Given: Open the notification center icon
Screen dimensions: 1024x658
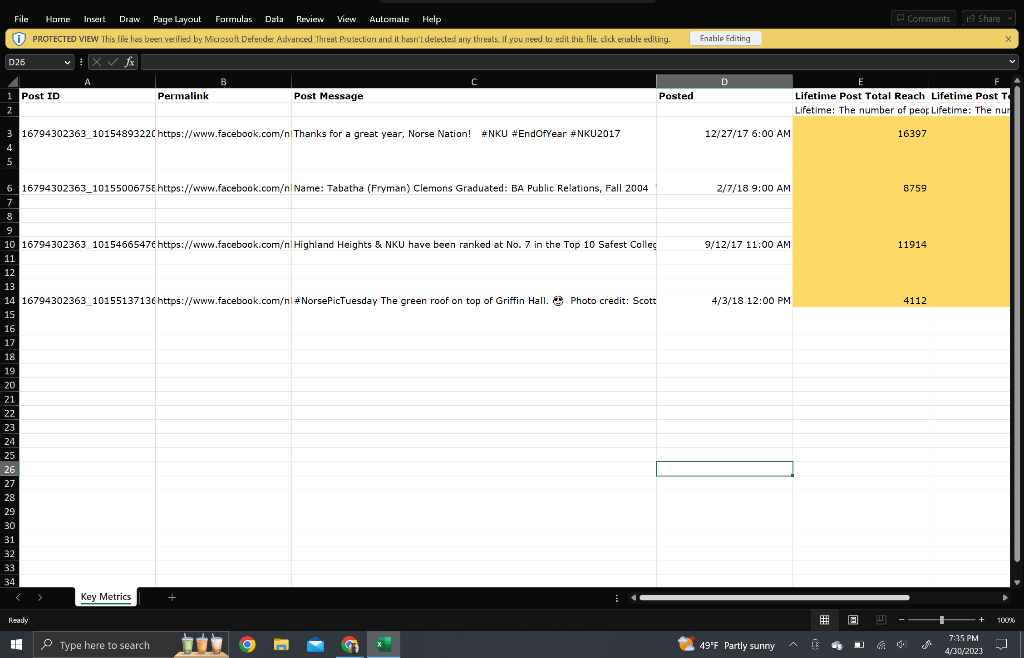Looking at the screenshot, I should pyautogui.click(x=1002, y=644).
